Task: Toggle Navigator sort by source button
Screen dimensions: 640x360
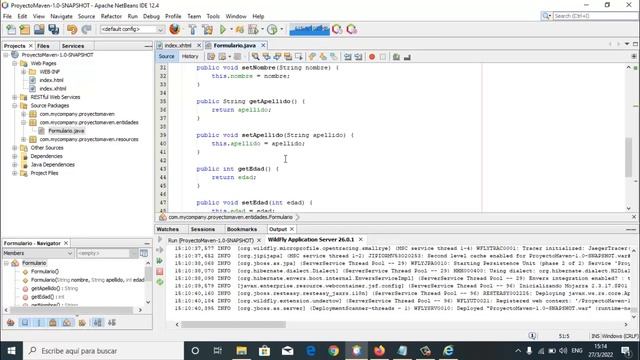Action: (x=112, y=323)
